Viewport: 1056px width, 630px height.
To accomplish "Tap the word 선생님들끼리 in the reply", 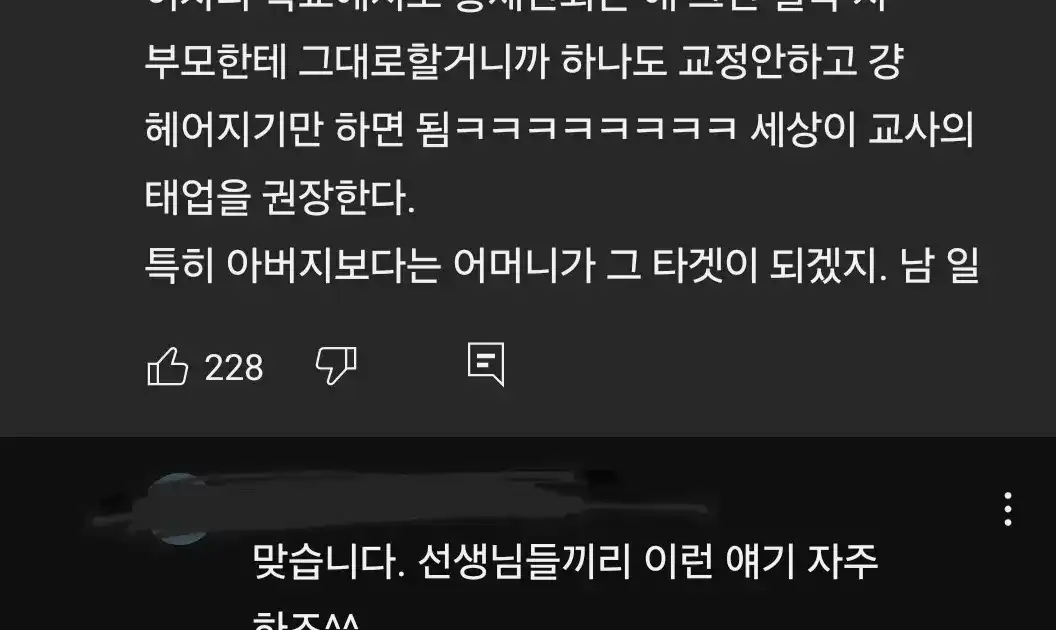I will click(525, 561).
